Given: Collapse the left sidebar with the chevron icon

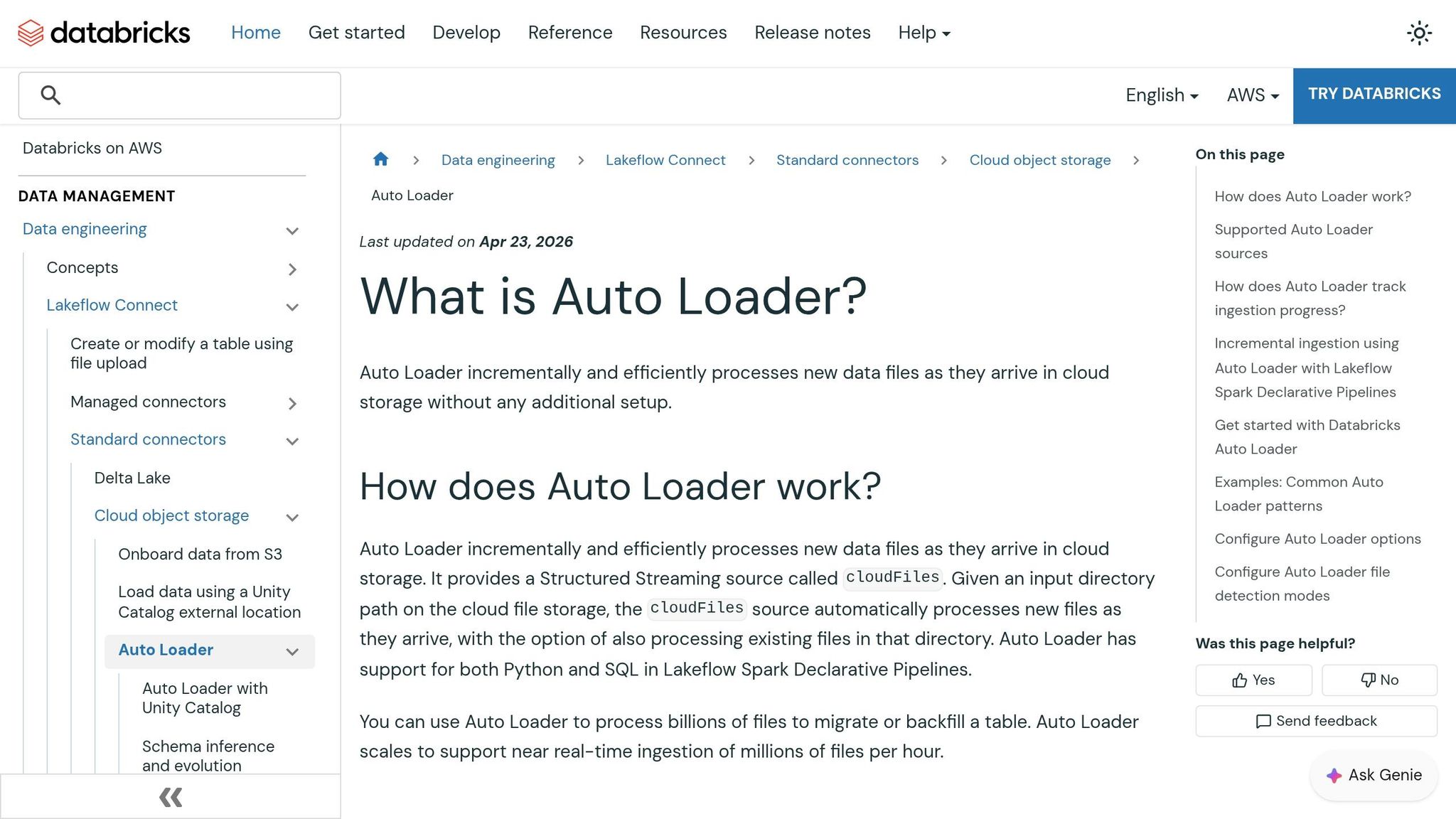Looking at the screenshot, I should click(x=170, y=797).
